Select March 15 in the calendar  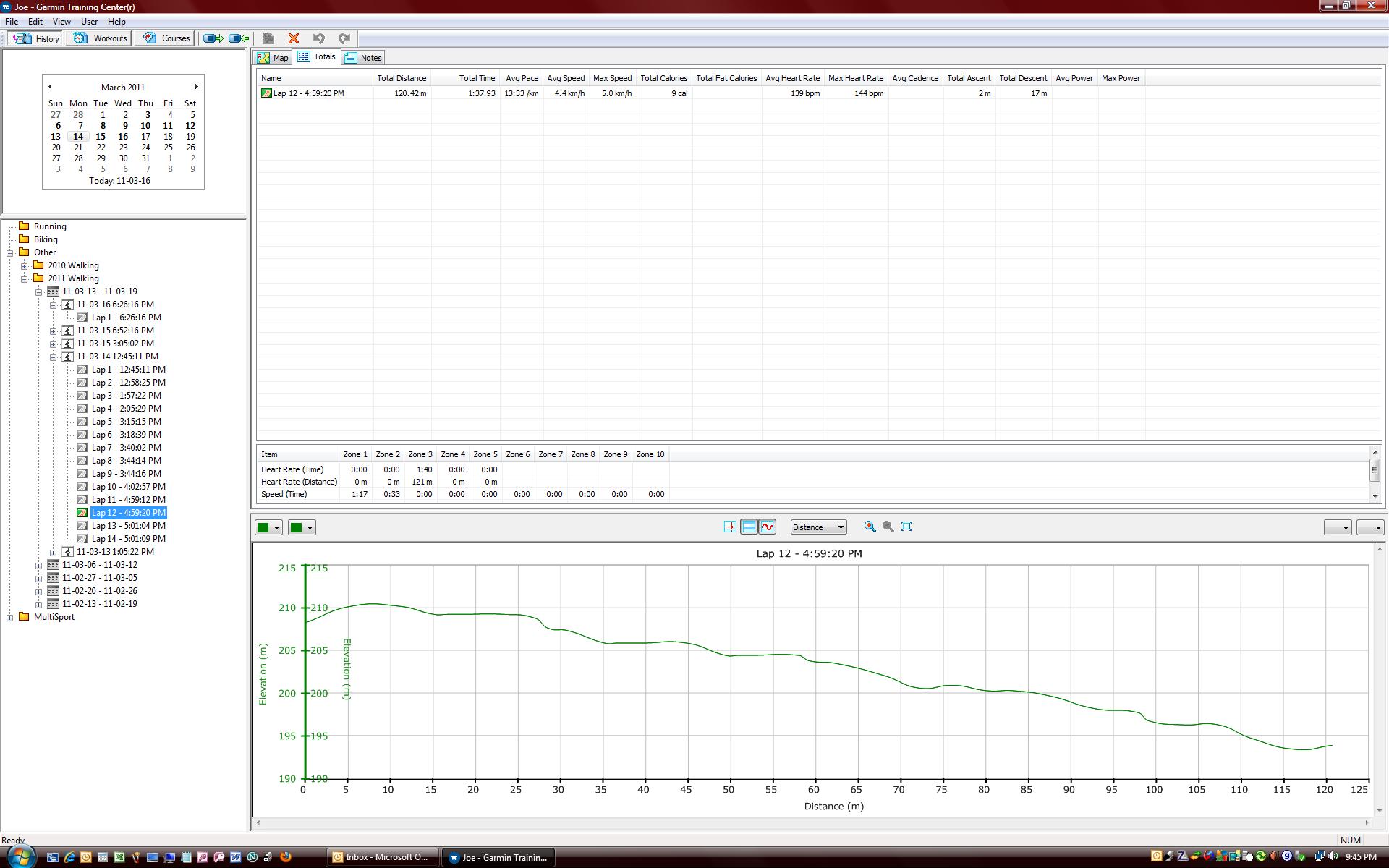tap(101, 136)
